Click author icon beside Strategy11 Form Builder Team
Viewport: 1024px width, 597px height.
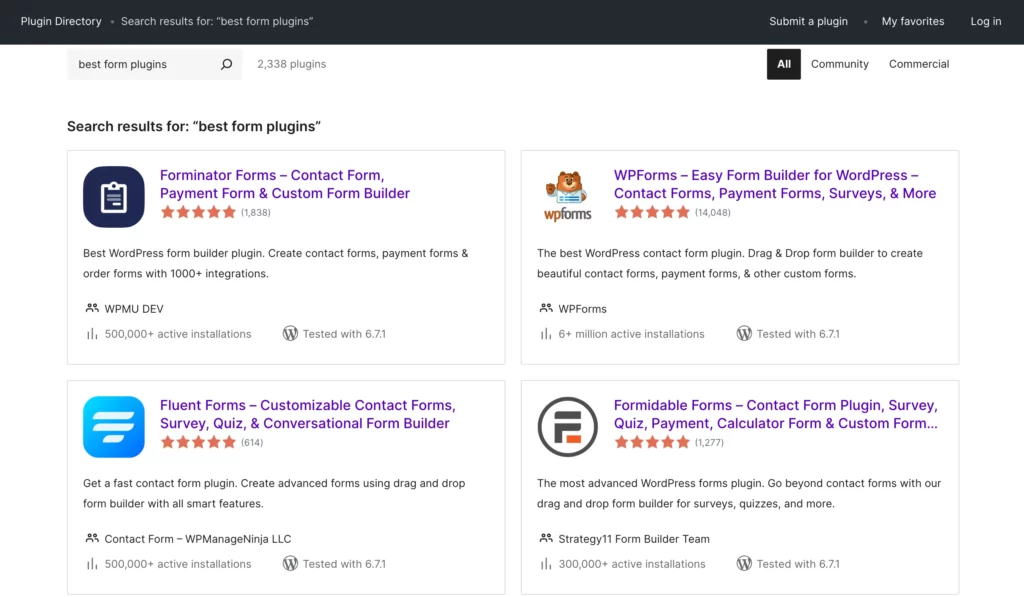pyautogui.click(x=545, y=538)
